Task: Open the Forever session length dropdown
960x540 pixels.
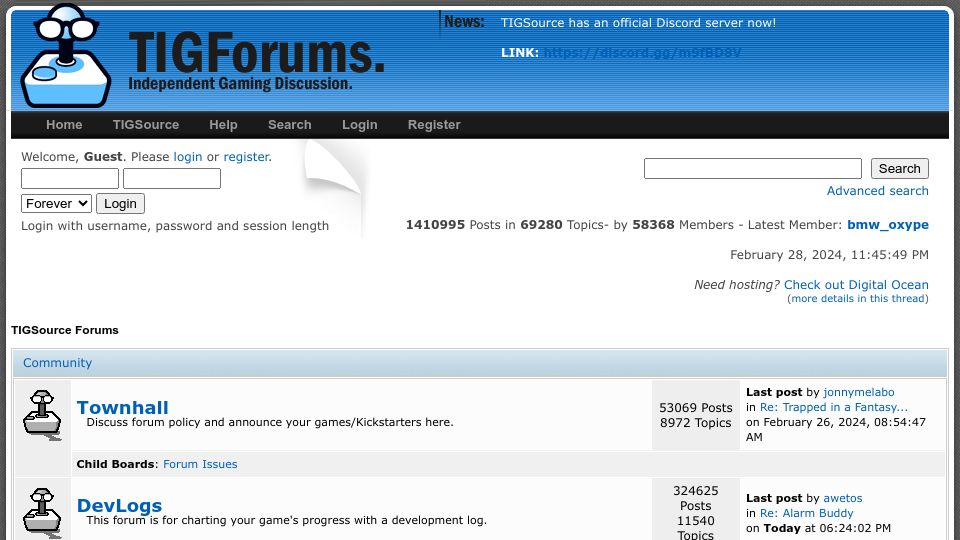Action: (56, 203)
